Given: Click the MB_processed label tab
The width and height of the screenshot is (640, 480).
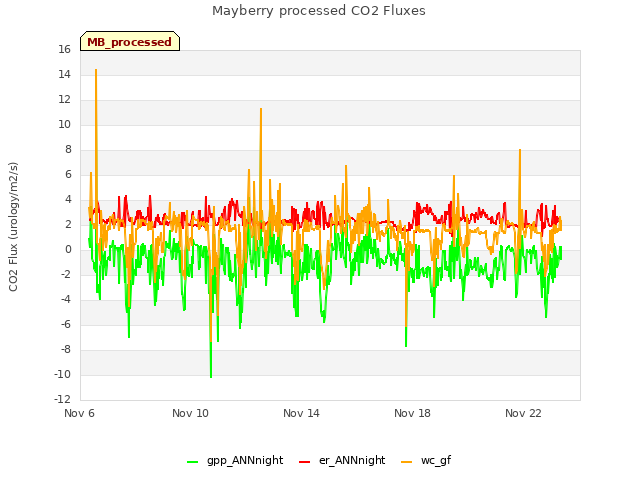Looking at the screenshot, I should point(130,41).
